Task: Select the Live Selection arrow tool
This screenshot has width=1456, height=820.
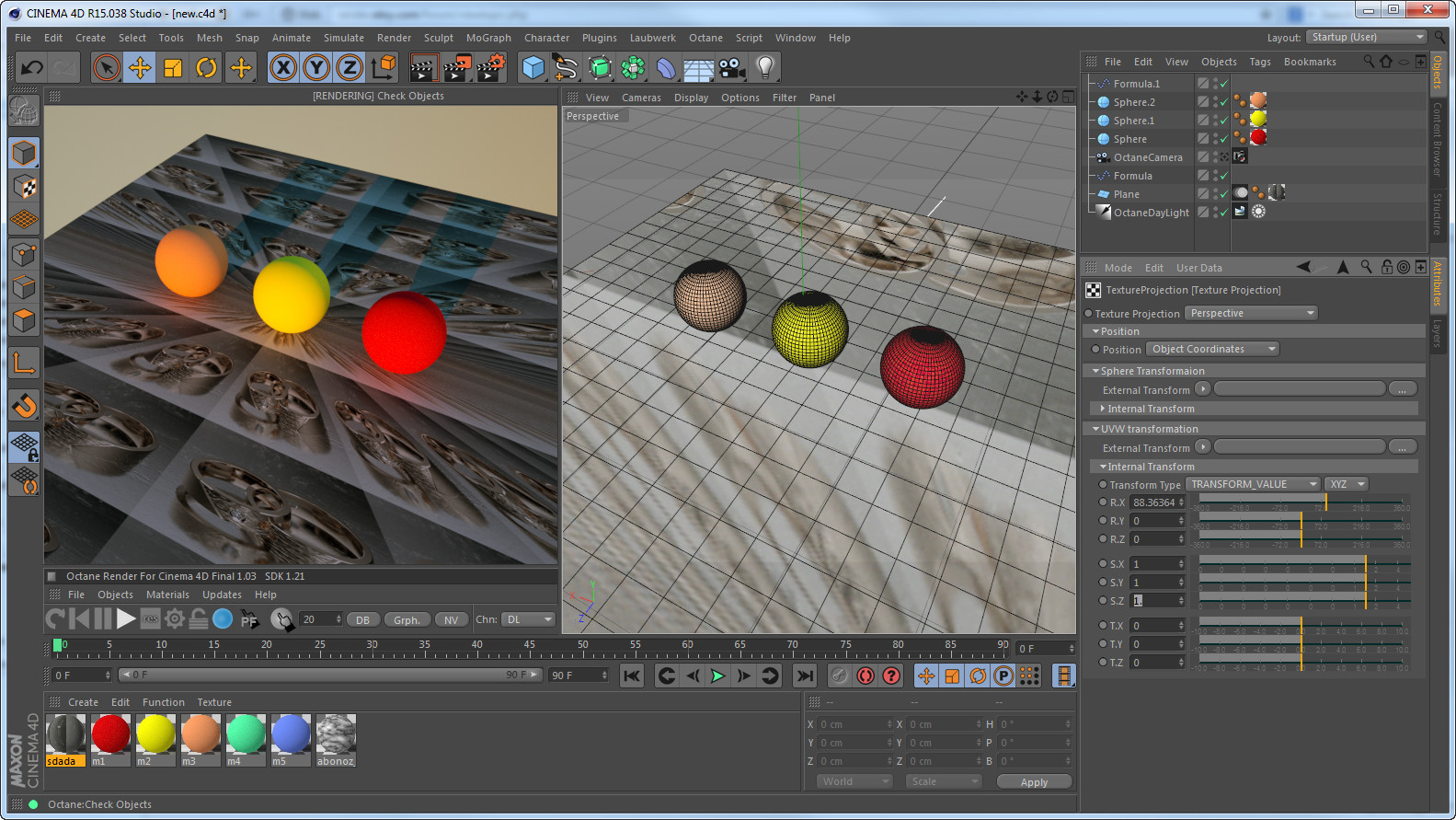Action: coord(107,67)
